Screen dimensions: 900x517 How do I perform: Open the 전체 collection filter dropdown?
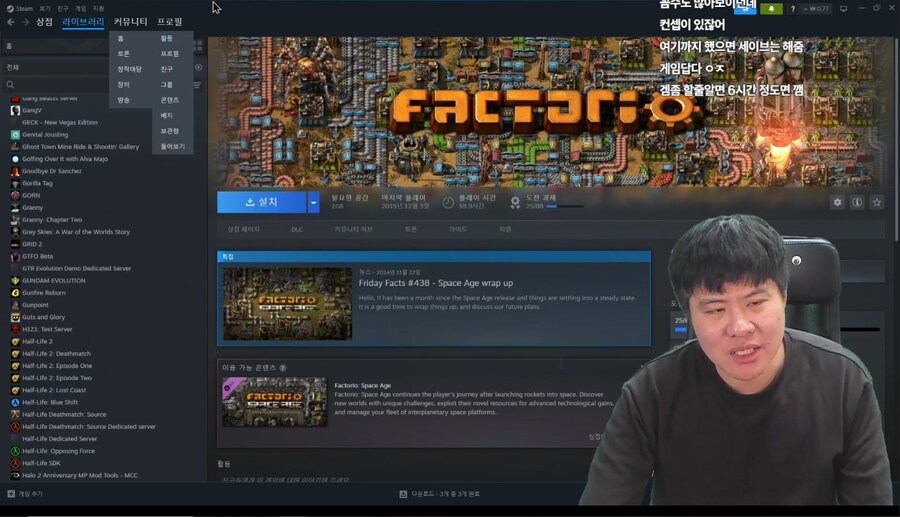(55, 67)
